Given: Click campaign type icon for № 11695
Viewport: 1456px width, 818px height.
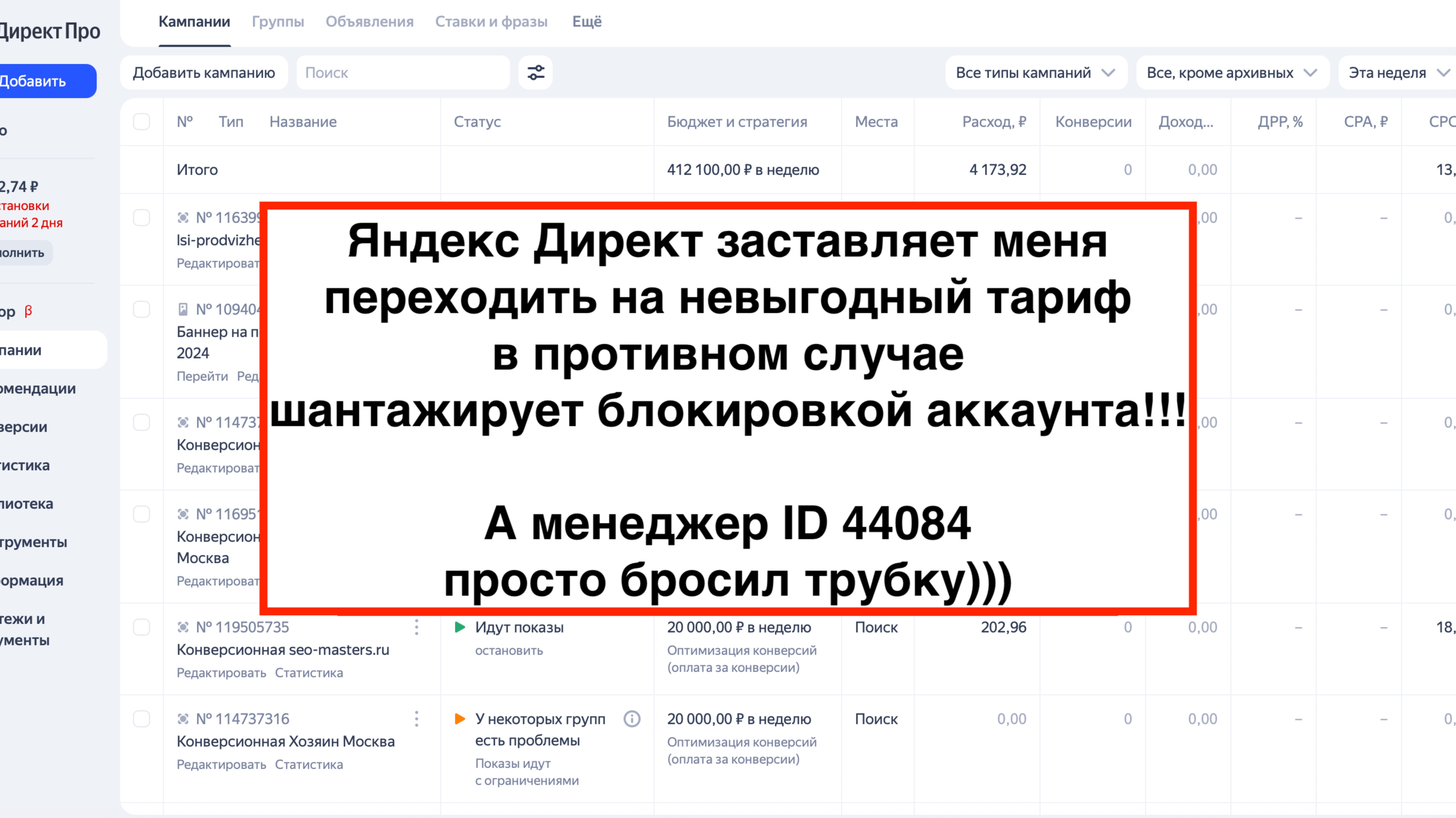Looking at the screenshot, I should pos(183,514).
